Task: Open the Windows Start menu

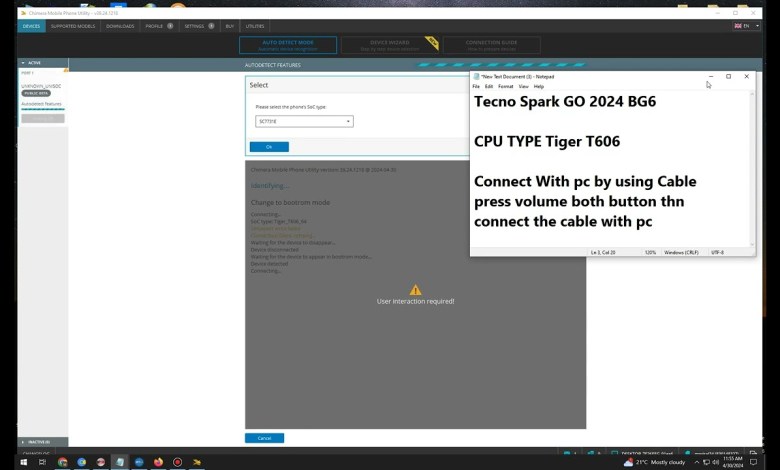Action: pos(23,462)
